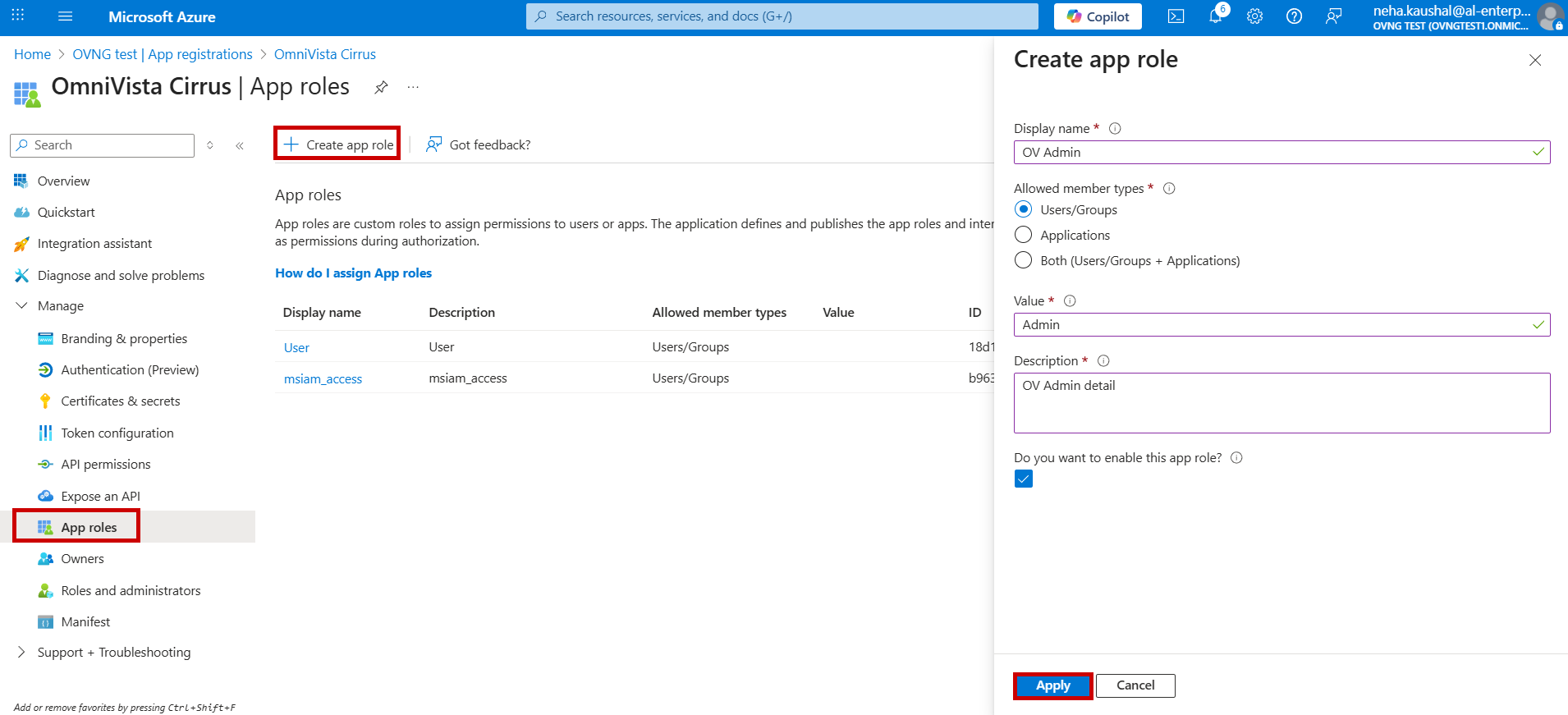Show info tooltip for Display name

pos(1115,128)
